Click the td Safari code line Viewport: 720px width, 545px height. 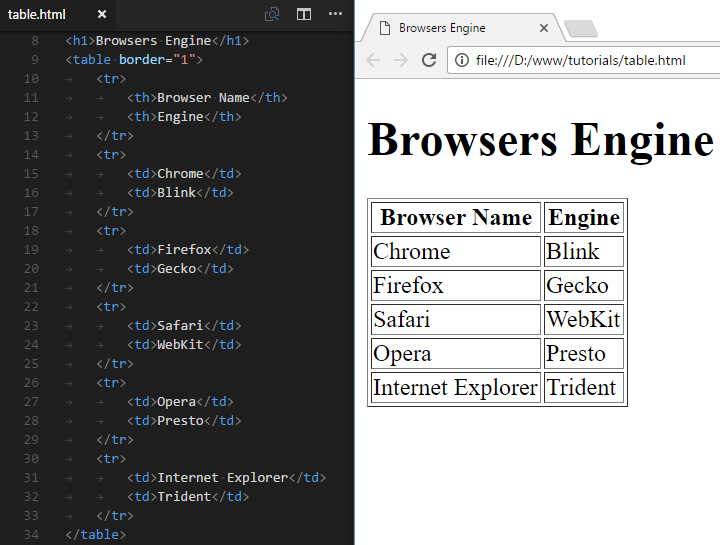click(x=184, y=326)
